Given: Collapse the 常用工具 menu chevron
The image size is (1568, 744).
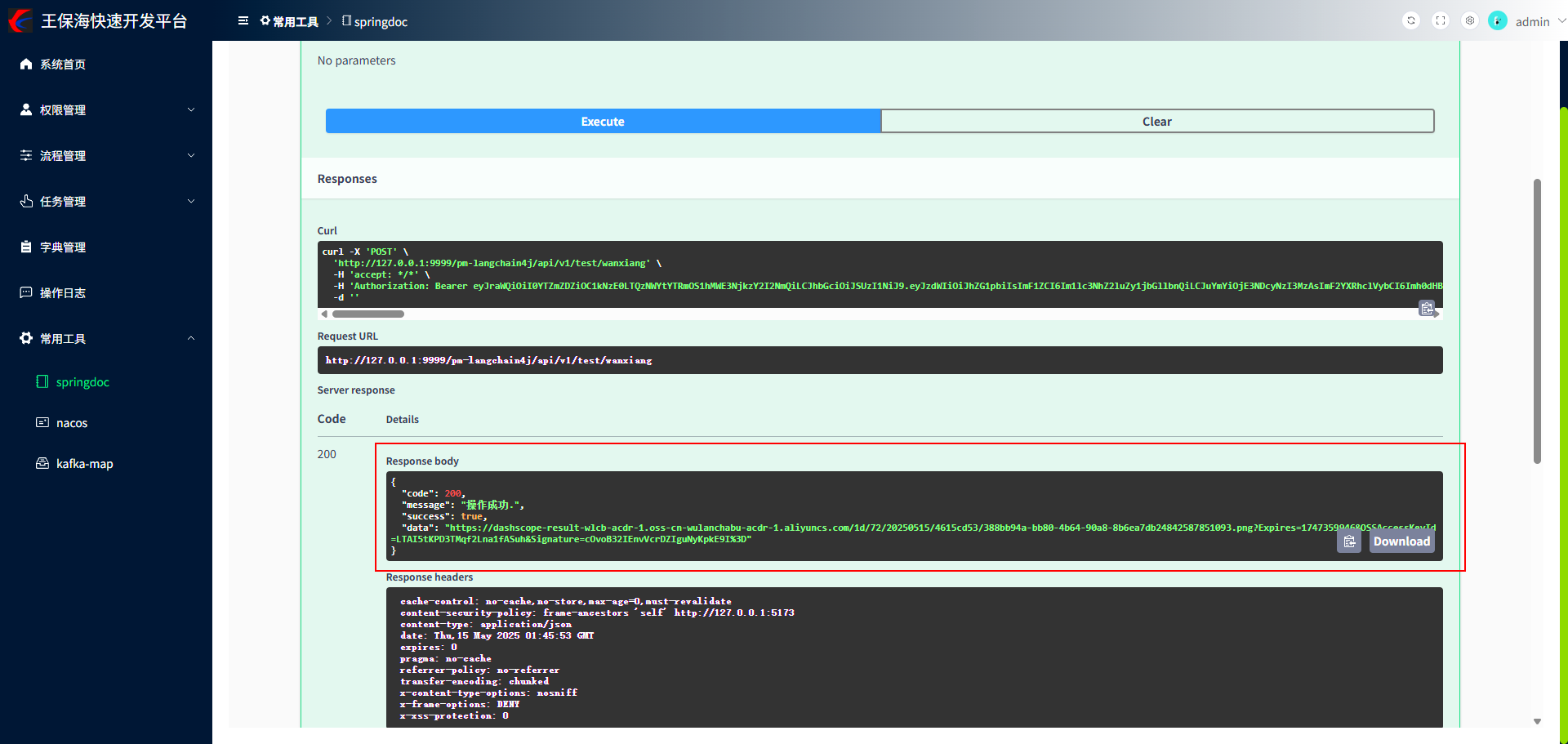Looking at the screenshot, I should click(191, 338).
